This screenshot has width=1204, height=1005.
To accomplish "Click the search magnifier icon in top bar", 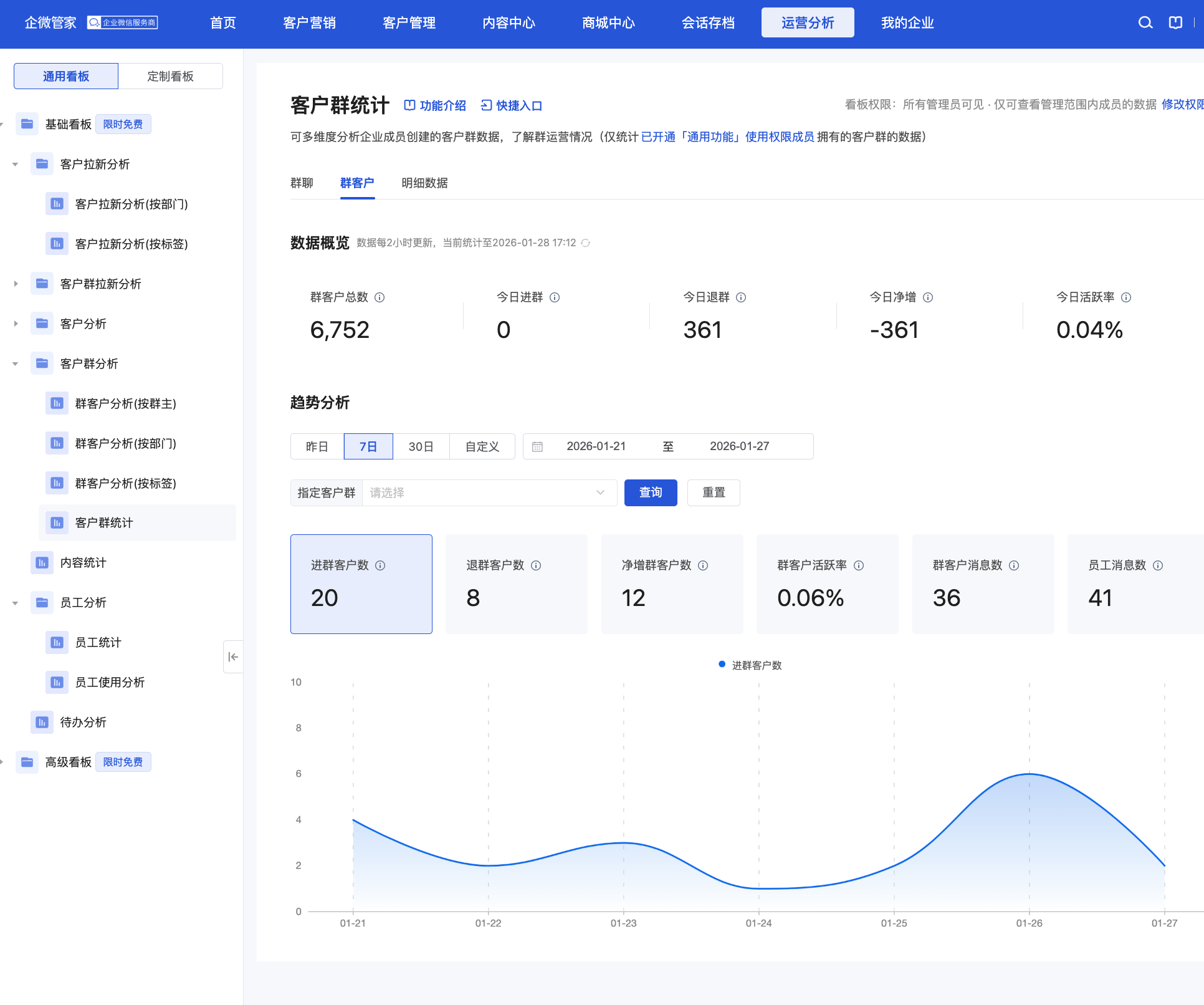I will [1145, 23].
